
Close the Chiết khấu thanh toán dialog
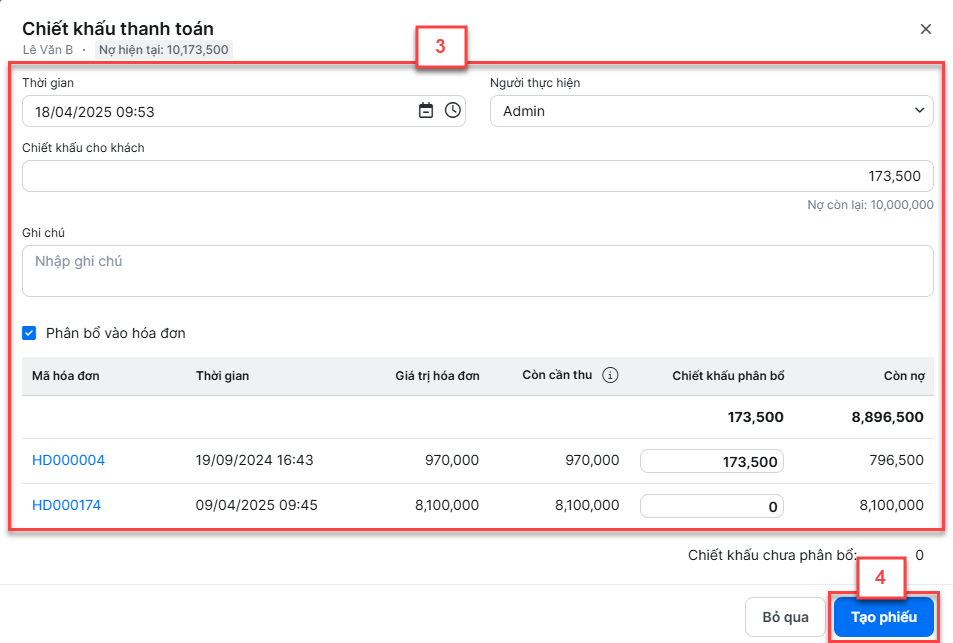[x=926, y=29]
